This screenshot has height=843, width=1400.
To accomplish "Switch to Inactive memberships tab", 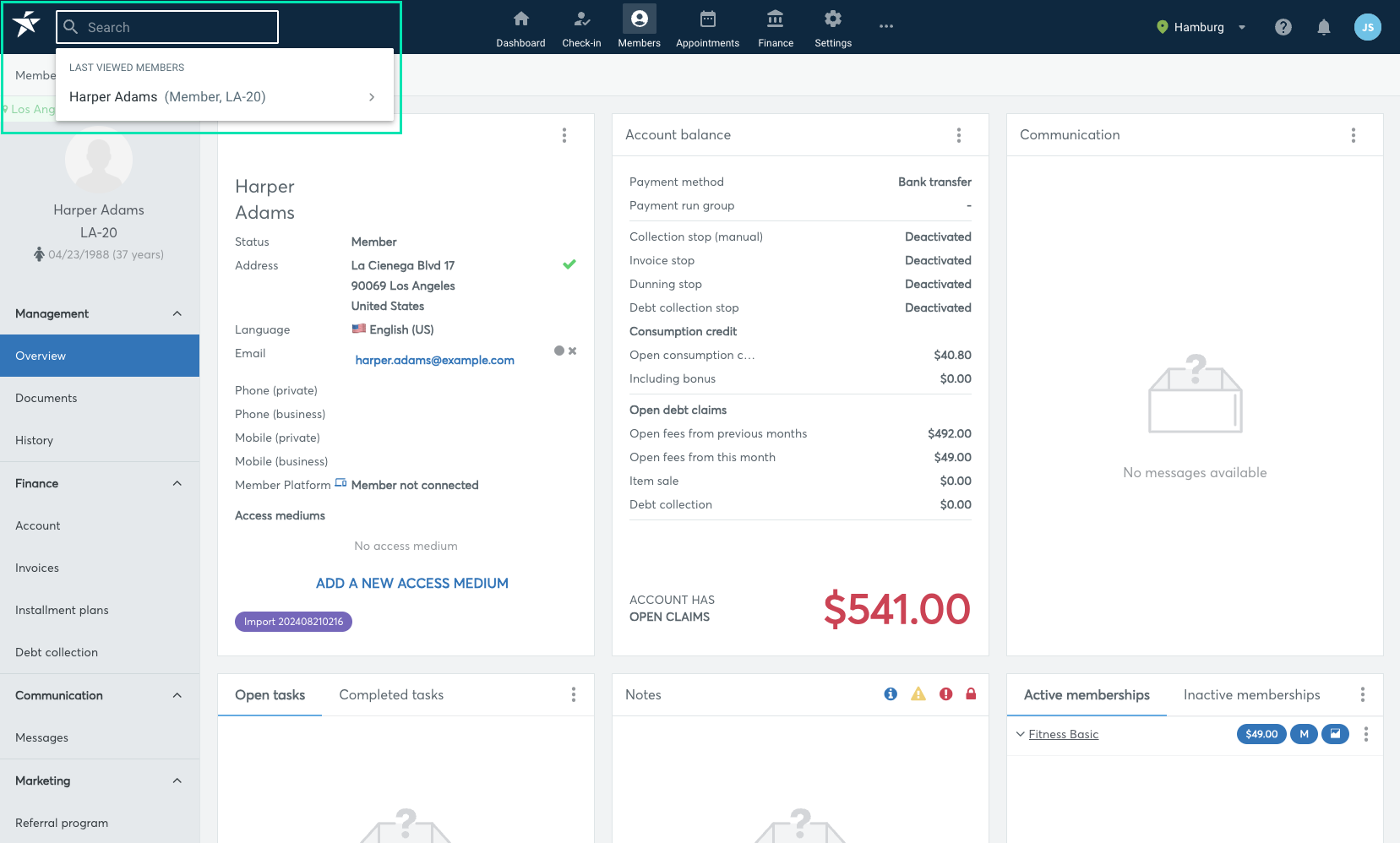I will coord(1251,694).
